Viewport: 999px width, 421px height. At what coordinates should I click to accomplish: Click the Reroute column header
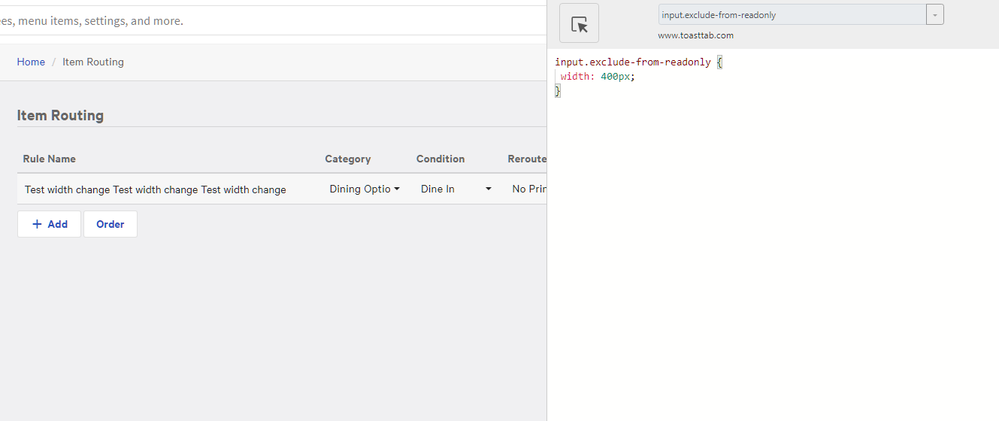[526, 159]
